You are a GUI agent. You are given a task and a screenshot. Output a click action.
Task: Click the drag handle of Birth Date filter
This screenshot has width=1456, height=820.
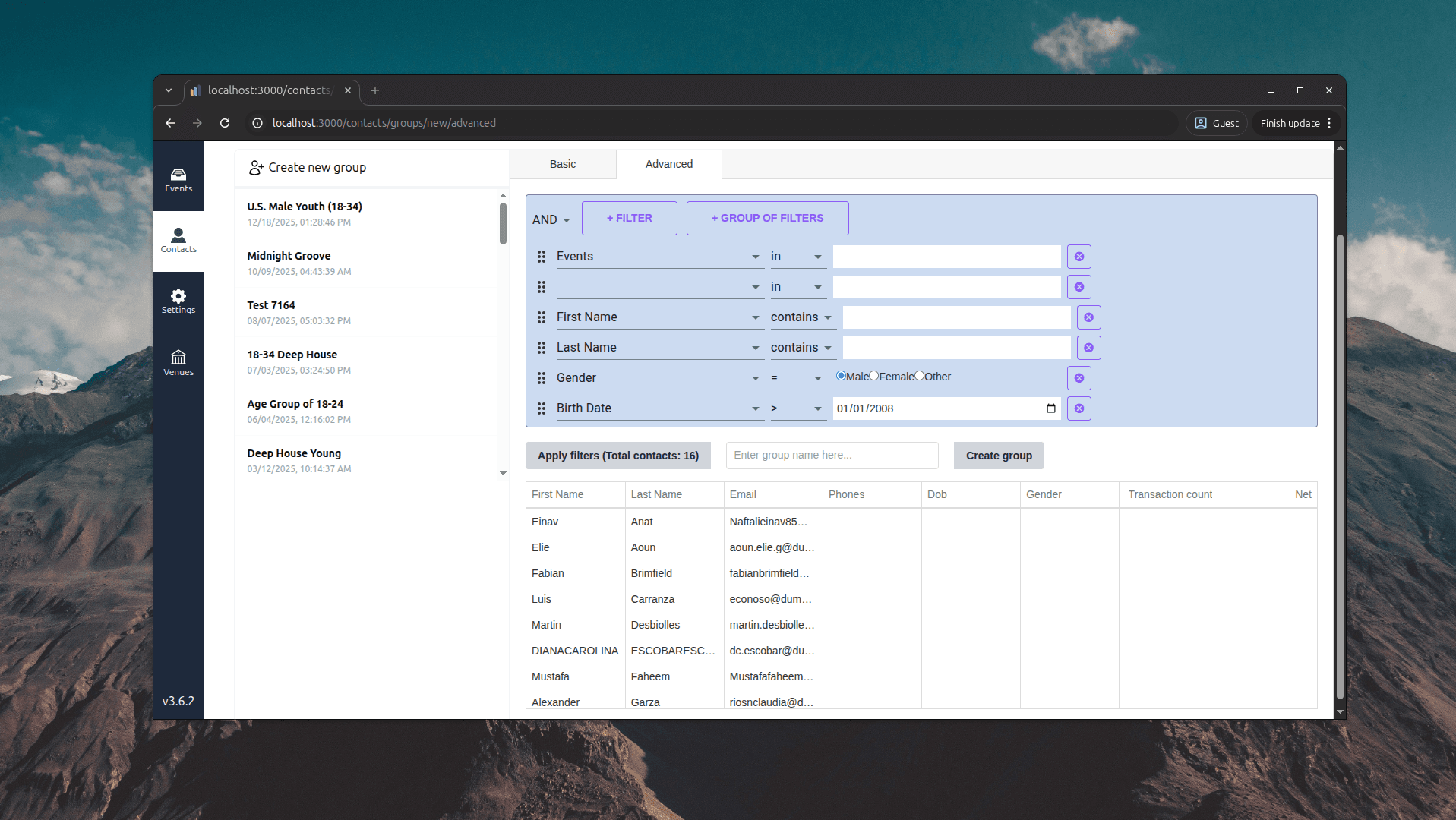[542, 408]
